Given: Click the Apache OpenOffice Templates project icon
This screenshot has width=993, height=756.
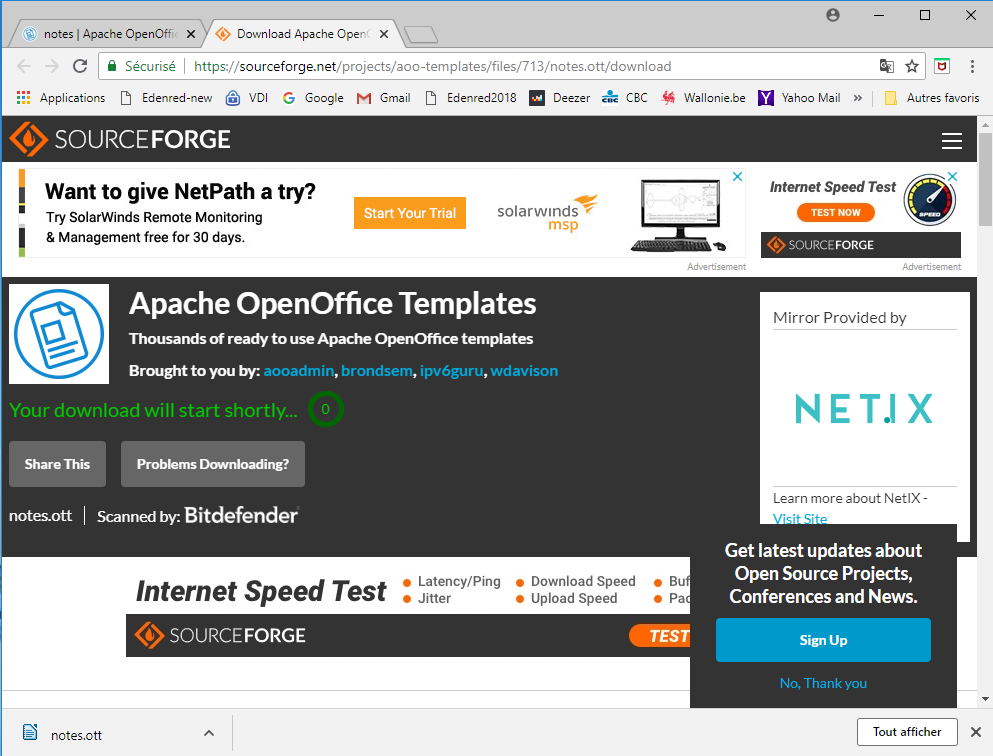Looking at the screenshot, I should 59,334.
